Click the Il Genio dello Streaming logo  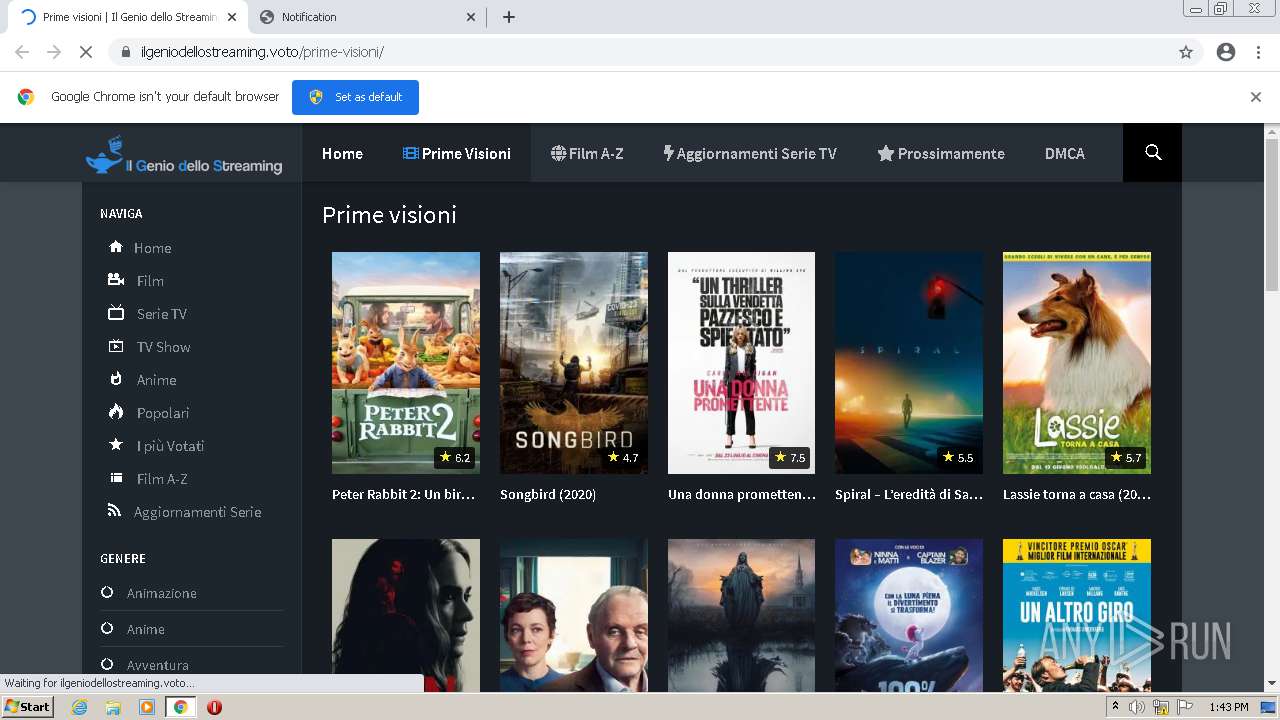pos(184,156)
